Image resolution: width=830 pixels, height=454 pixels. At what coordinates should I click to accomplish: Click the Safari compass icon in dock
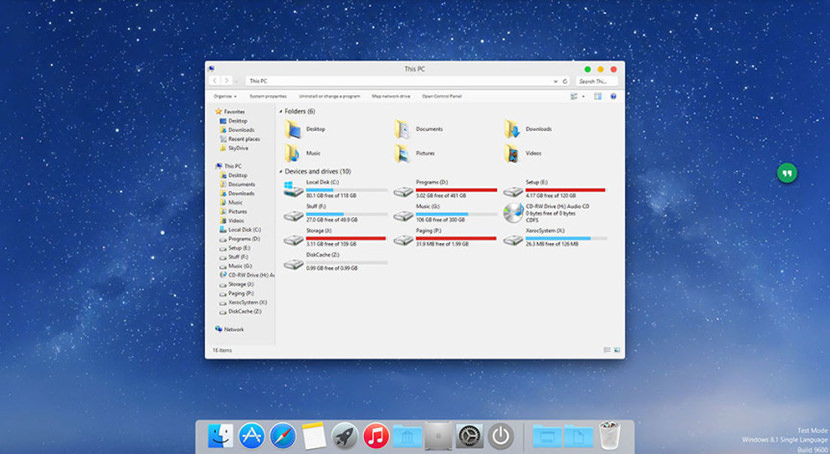(283, 435)
